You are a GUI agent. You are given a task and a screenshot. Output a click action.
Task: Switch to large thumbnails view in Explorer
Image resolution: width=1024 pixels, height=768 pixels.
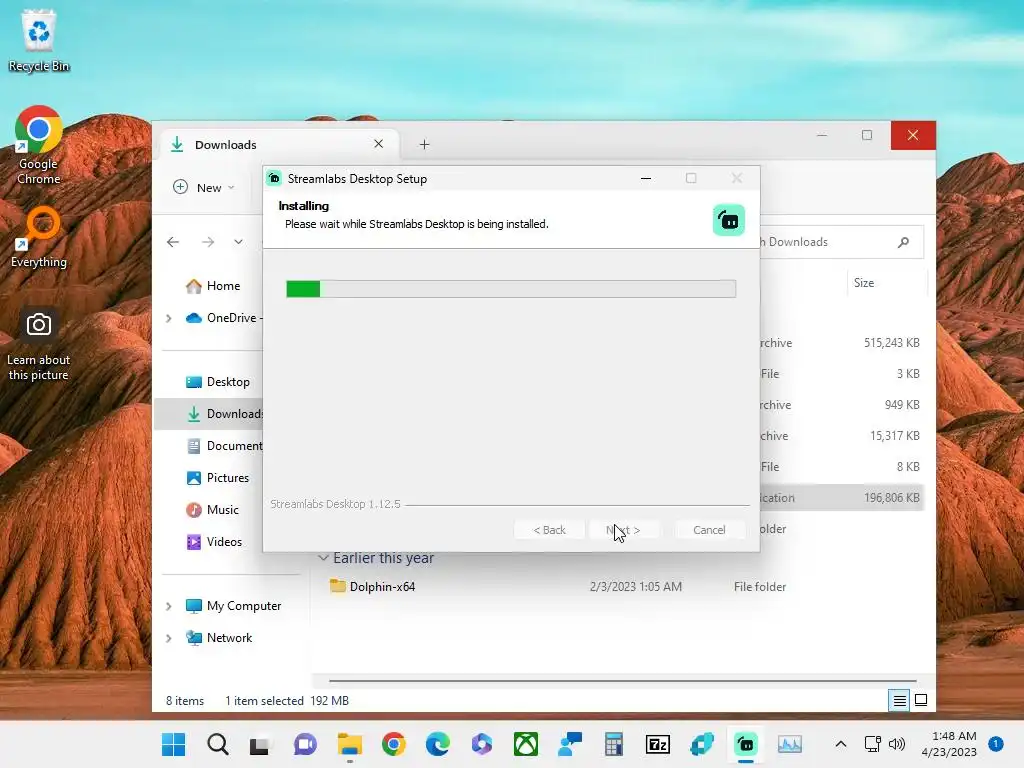[921, 701]
